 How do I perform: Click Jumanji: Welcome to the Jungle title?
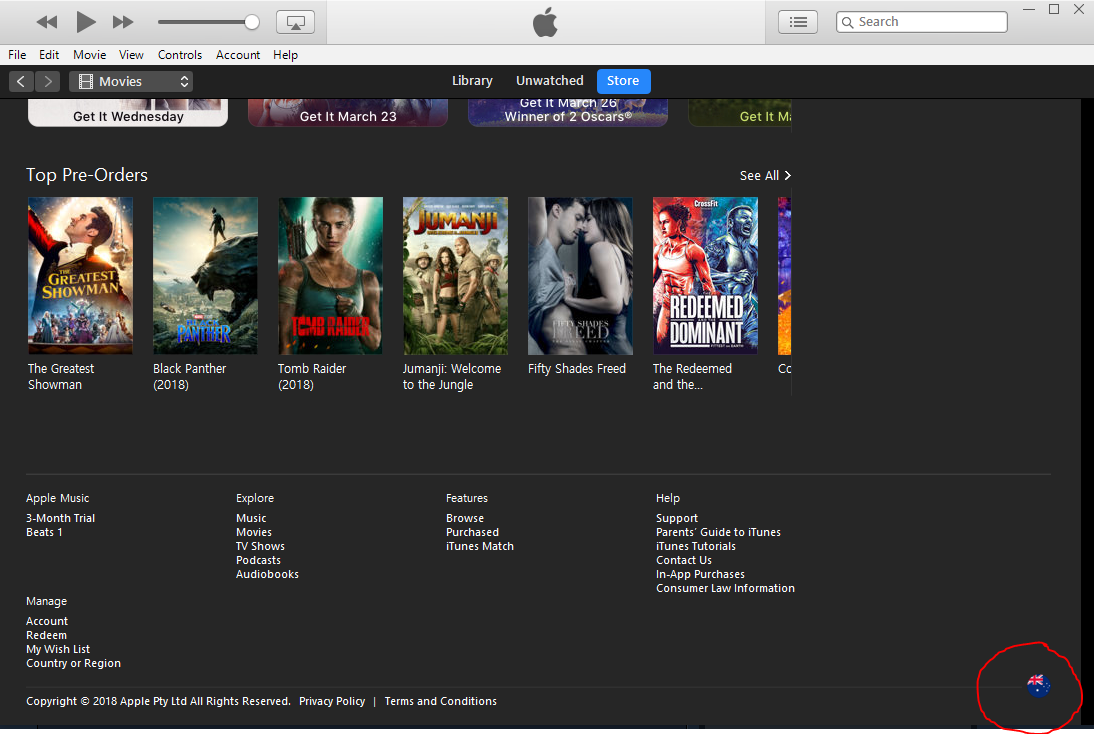click(452, 377)
